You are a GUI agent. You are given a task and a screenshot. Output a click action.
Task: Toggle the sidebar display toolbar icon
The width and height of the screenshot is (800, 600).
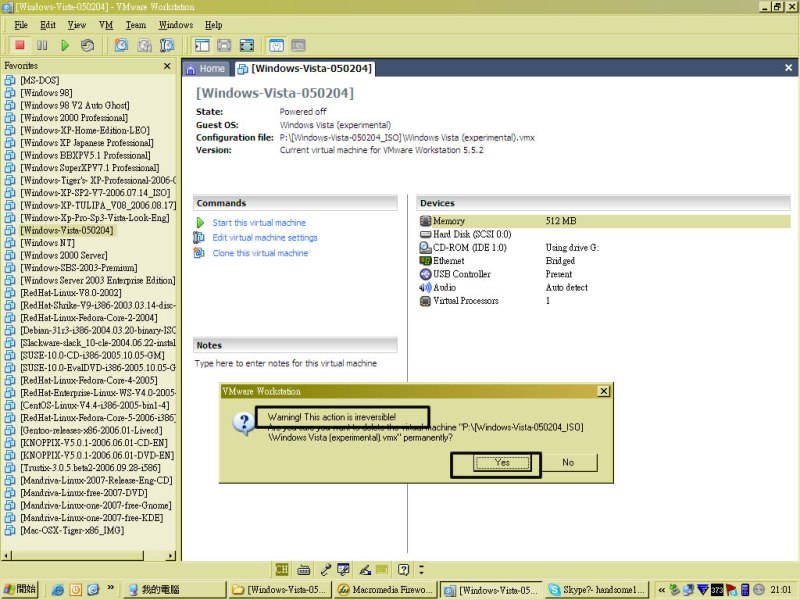point(202,45)
